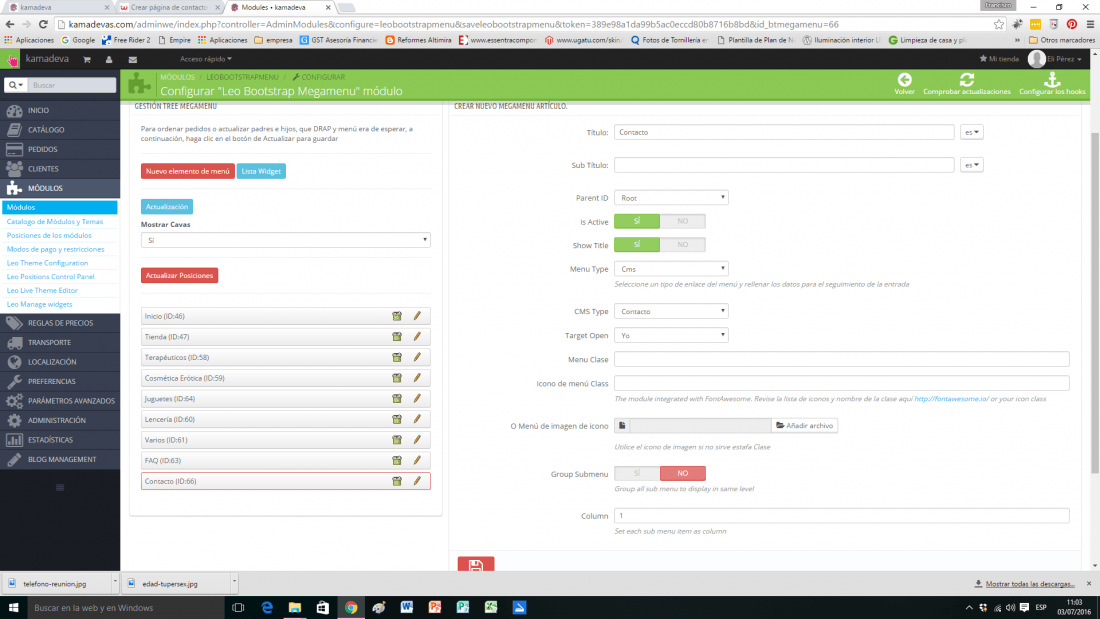Click the delete icon for Inicio (ID:46)
The width and height of the screenshot is (1100, 619).
[x=397, y=316]
